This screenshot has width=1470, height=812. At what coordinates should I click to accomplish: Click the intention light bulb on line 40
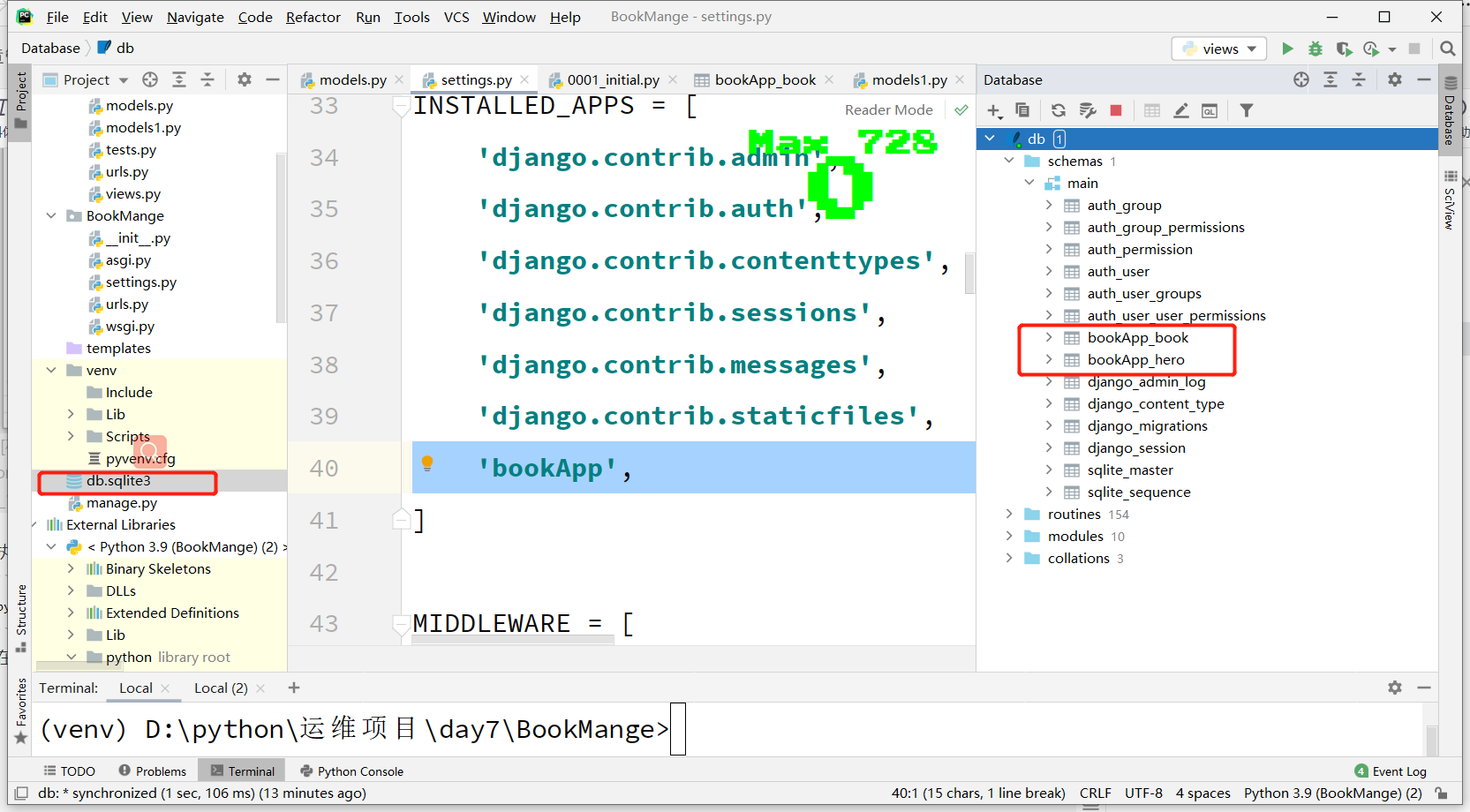(x=427, y=463)
